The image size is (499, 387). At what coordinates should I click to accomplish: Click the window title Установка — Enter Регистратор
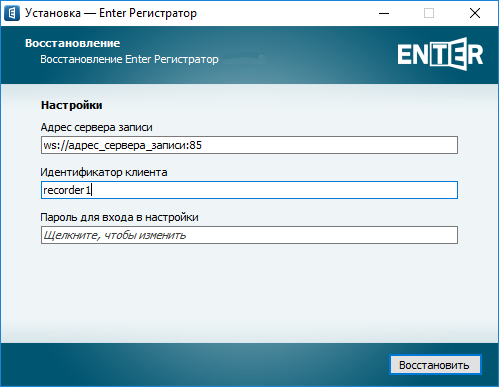coord(111,13)
